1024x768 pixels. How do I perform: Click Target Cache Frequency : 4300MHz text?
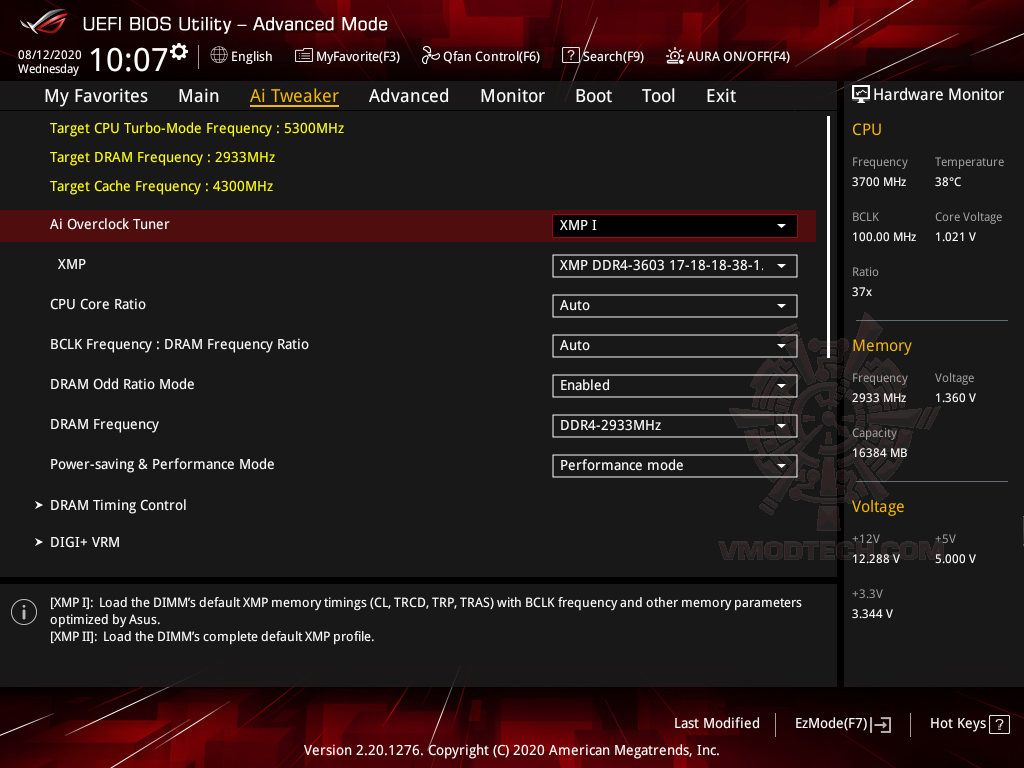click(161, 186)
